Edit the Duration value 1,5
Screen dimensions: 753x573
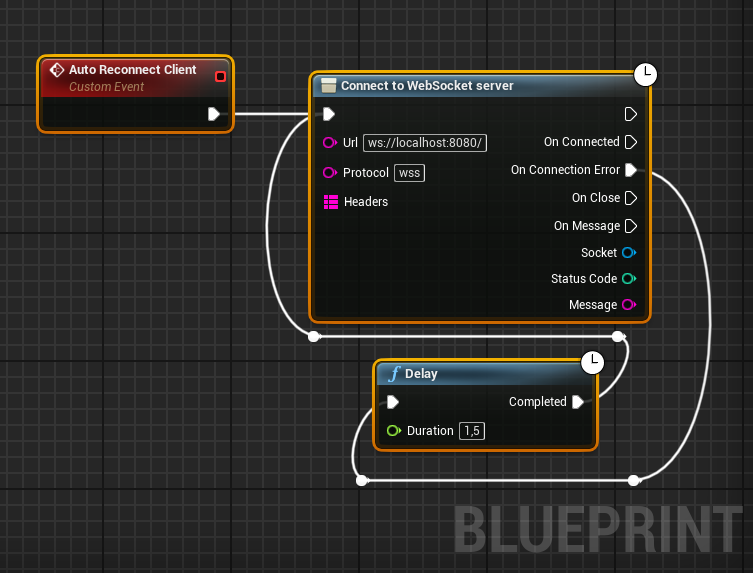(472, 431)
